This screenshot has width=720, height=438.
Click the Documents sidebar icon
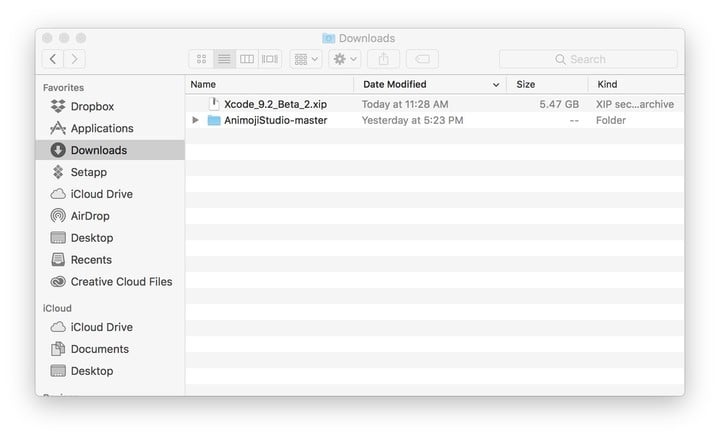click(x=58, y=349)
